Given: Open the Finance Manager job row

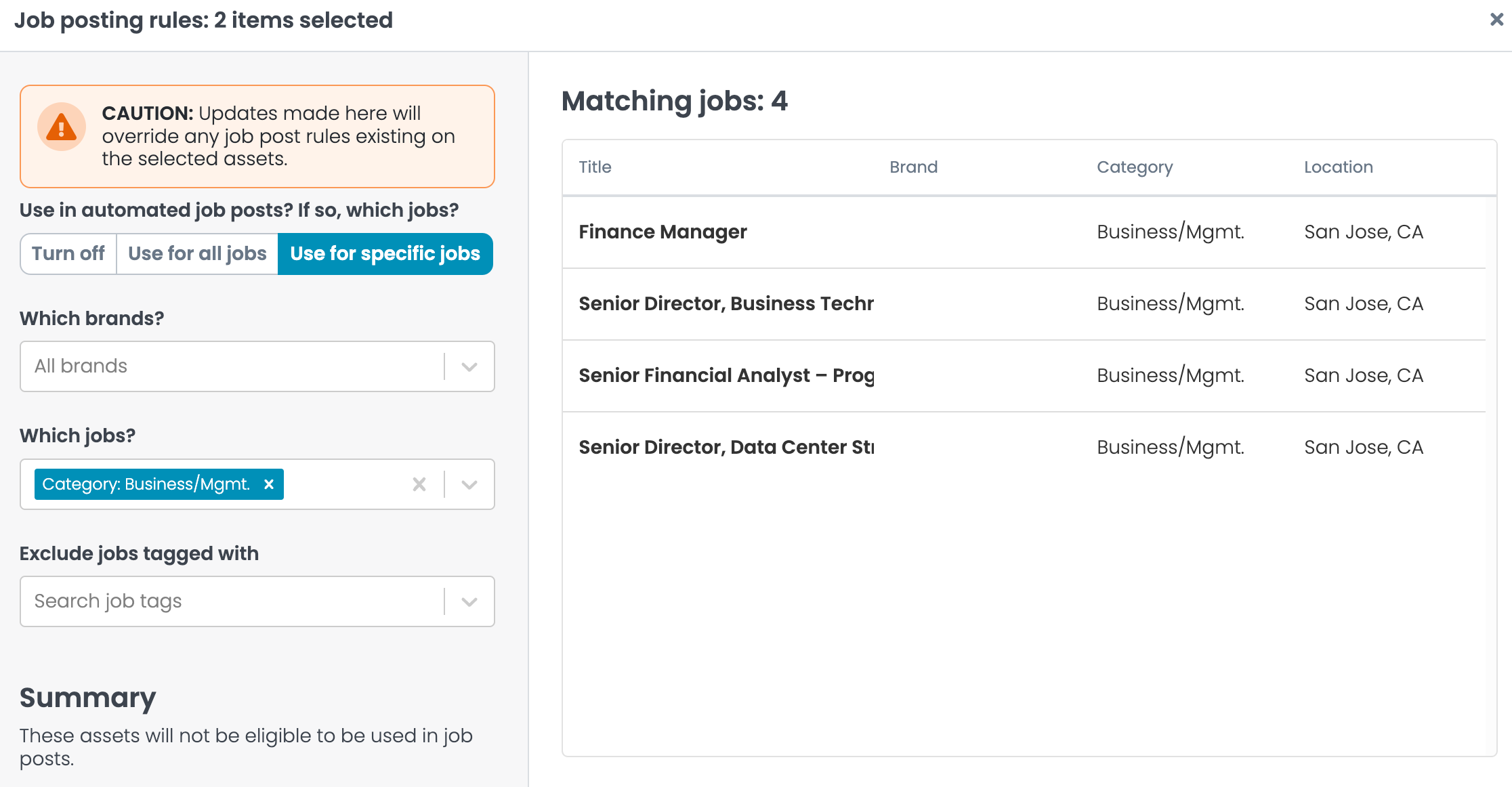Looking at the screenshot, I should click(663, 232).
